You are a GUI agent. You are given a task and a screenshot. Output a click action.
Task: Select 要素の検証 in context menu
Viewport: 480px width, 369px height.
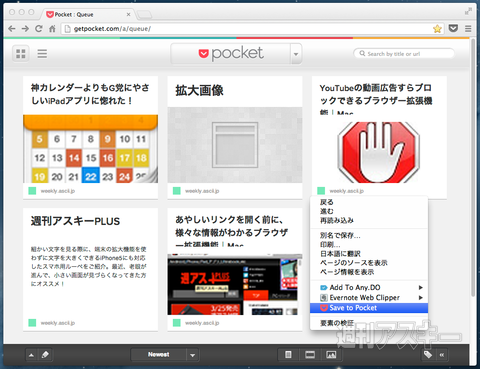(x=369, y=323)
